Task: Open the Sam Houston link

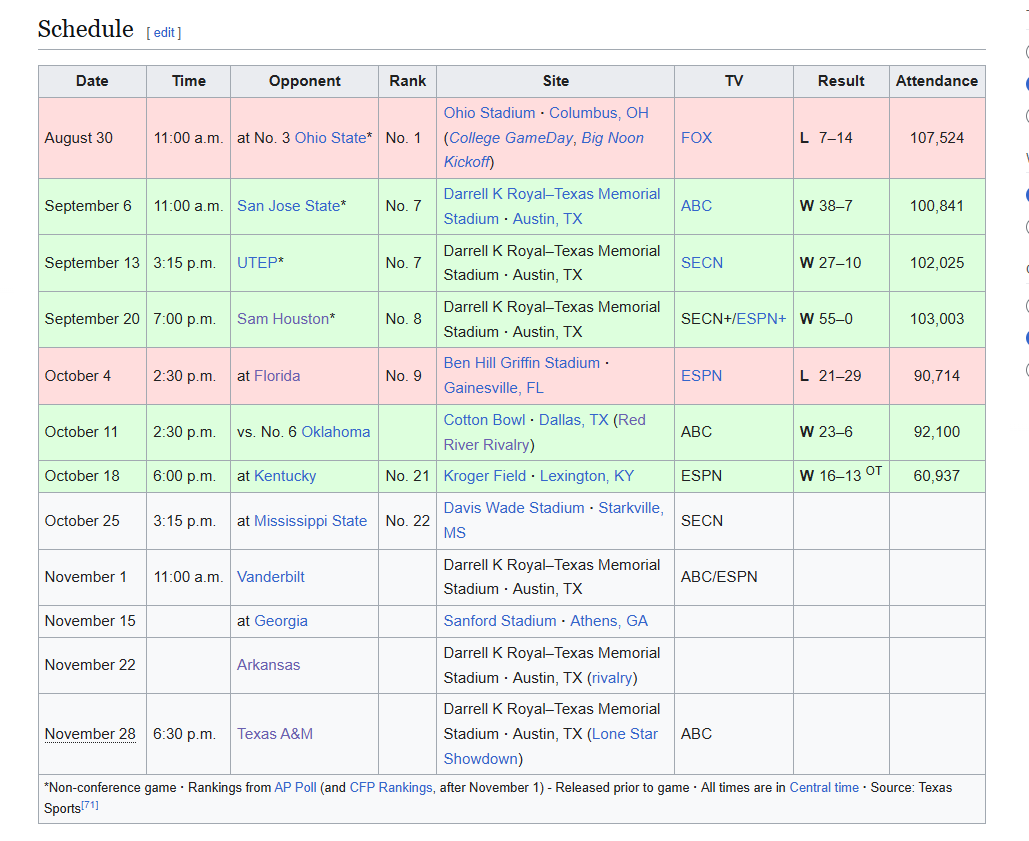Action: pos(283,319)
